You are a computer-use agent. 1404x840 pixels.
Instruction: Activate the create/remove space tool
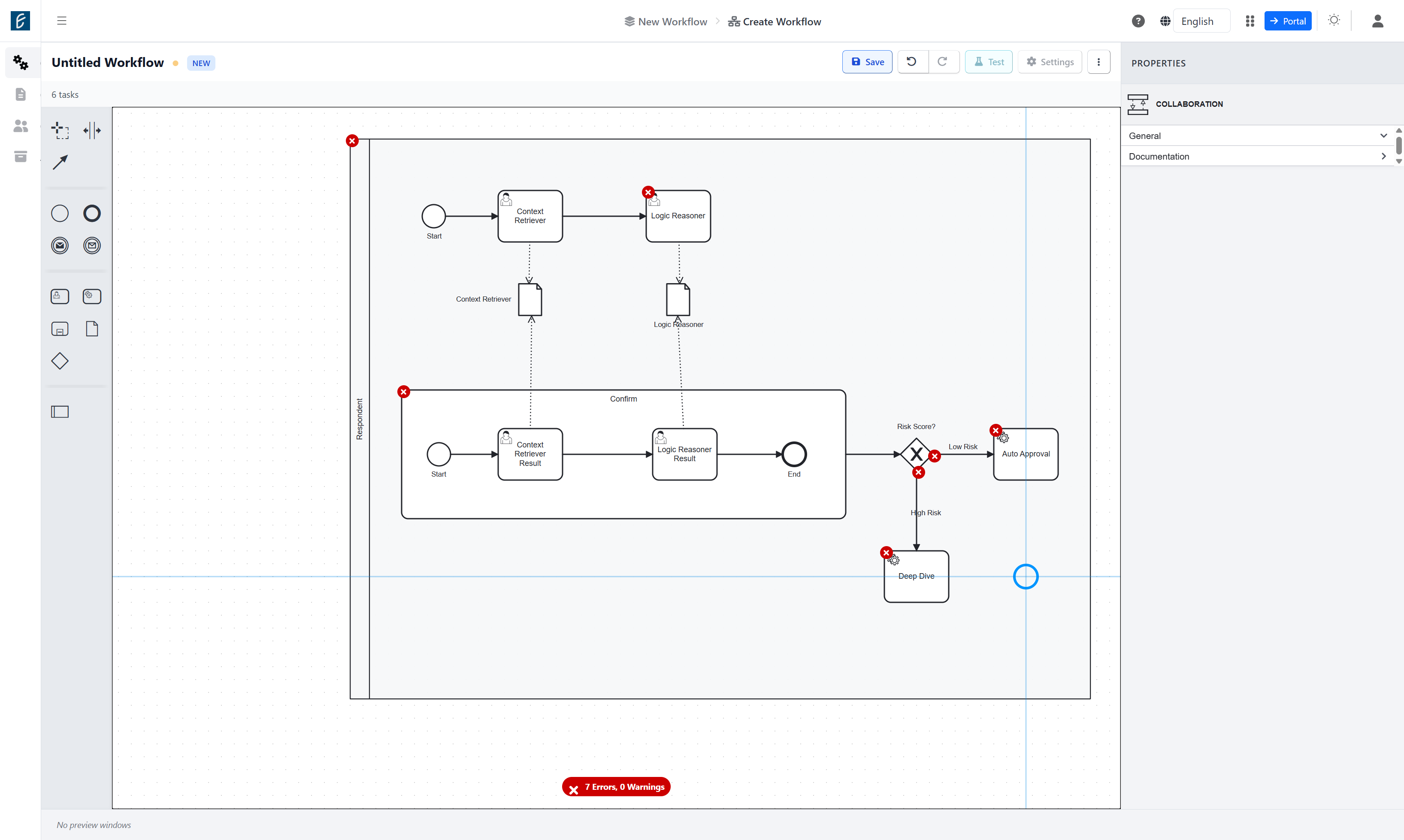(92, 130)
